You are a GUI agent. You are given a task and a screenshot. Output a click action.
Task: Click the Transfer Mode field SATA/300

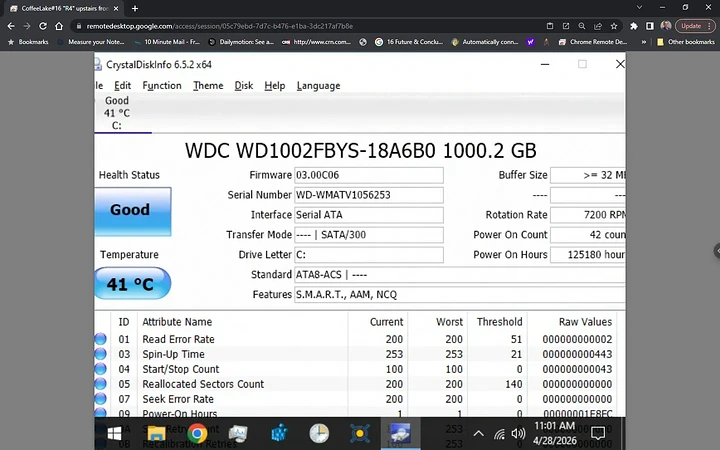369,235
